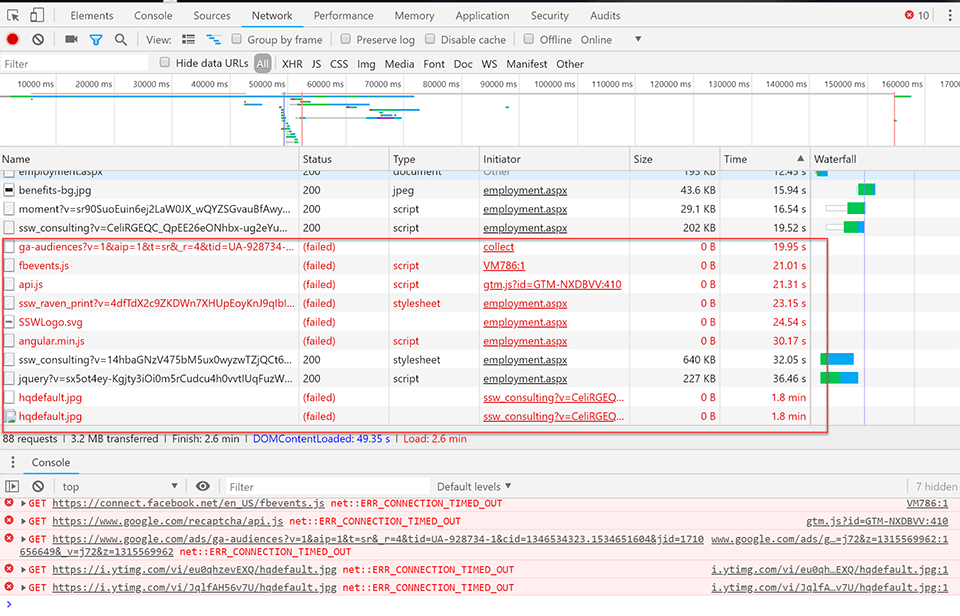Check the Disable cache option
The width and height of the screenshot is (960, 616).
pyautogui.click(x=430, y=40)
